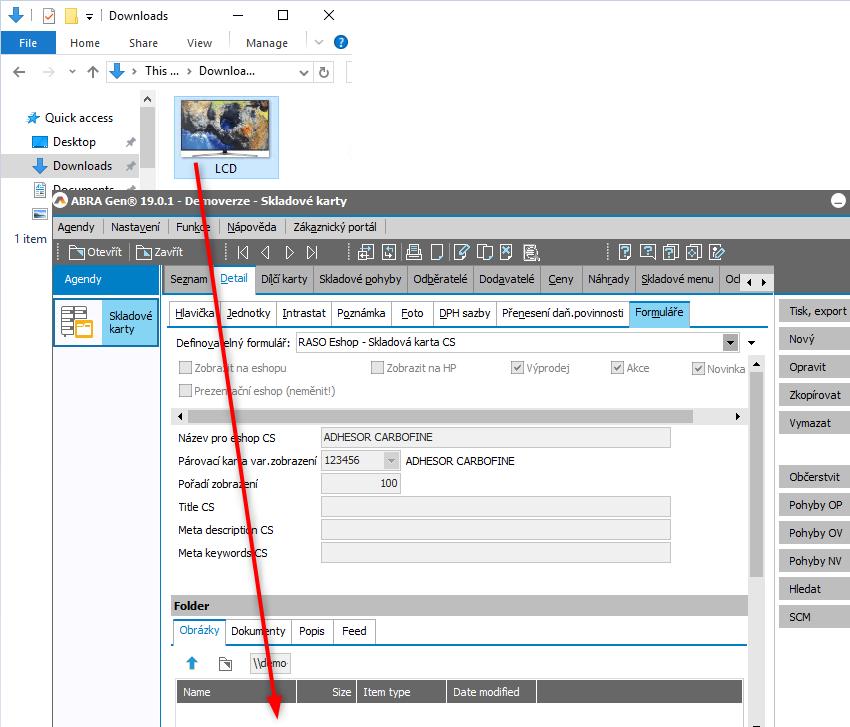Toggle the Prezentační eshop checkbox

pyautogui.click(x=185, y=390)
